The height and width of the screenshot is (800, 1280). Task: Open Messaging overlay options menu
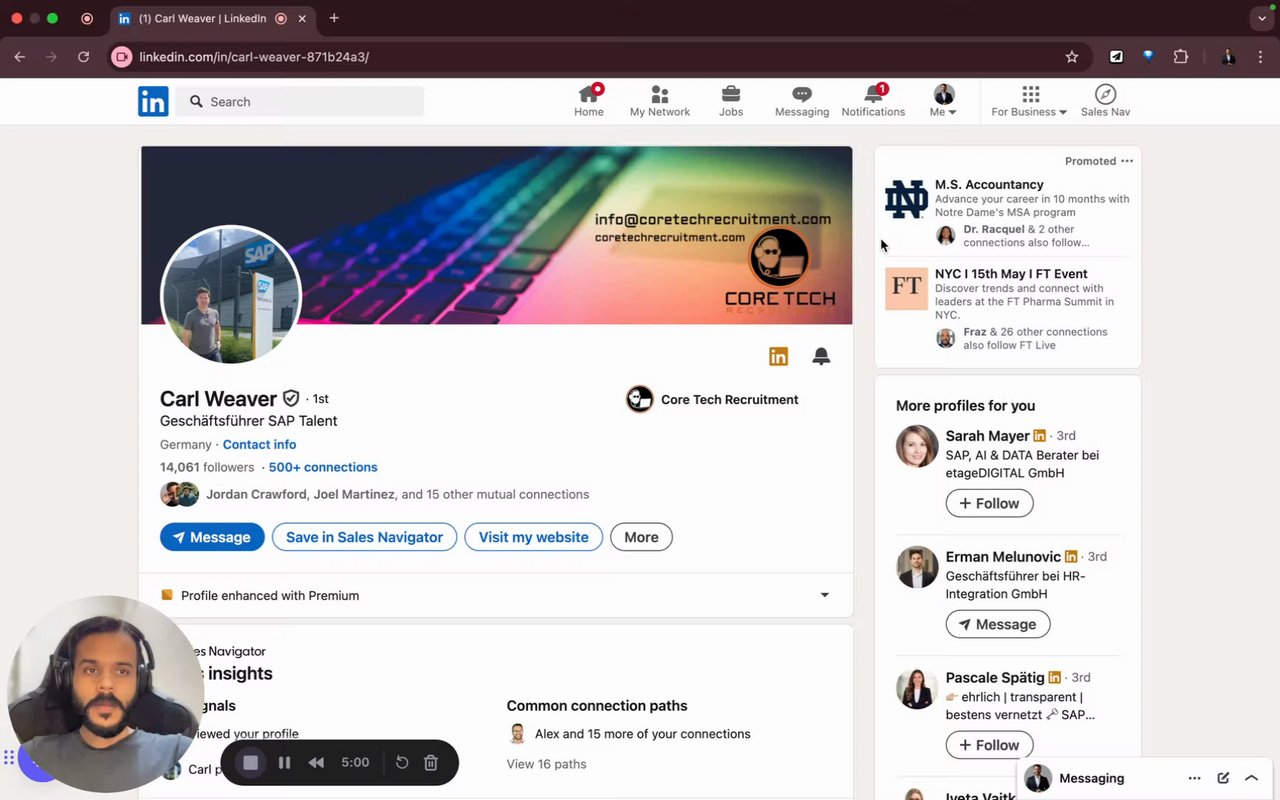(x=1194, y=778)
